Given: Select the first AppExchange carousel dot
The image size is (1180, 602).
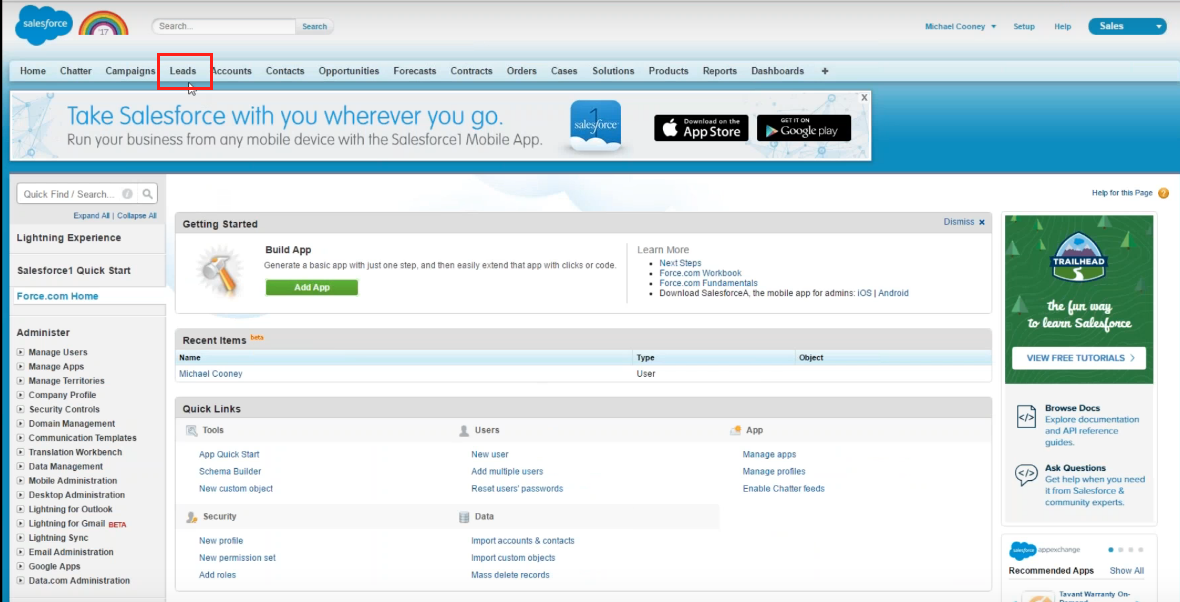Looking at the screenshot, I should pos(1112,550).
